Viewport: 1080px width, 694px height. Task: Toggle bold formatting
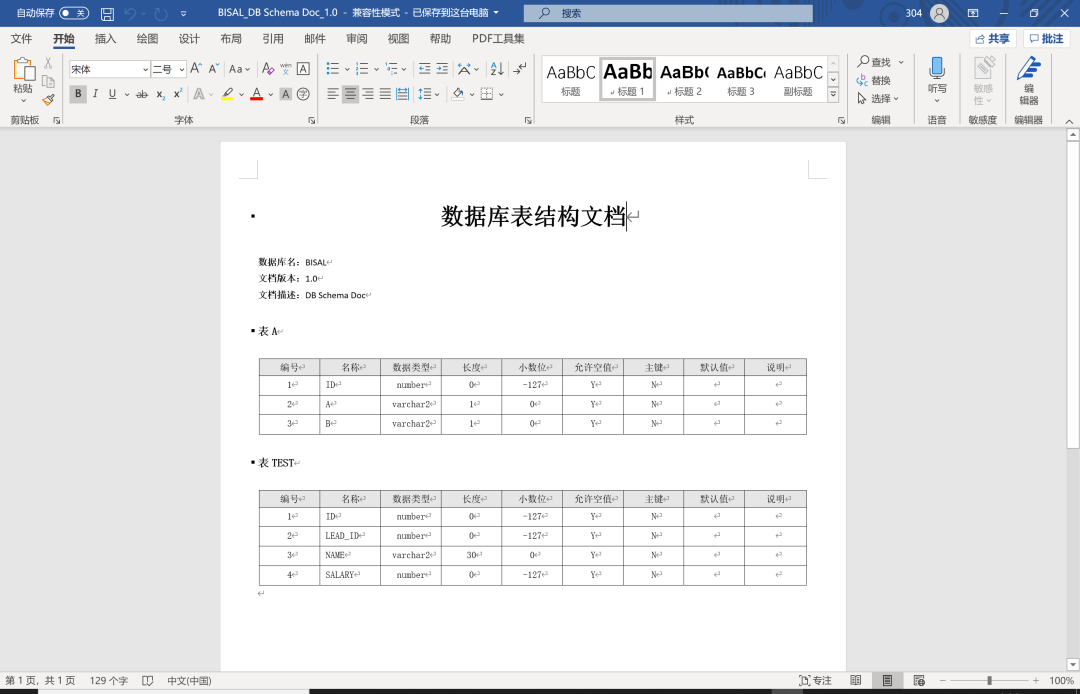pos(79,93)
